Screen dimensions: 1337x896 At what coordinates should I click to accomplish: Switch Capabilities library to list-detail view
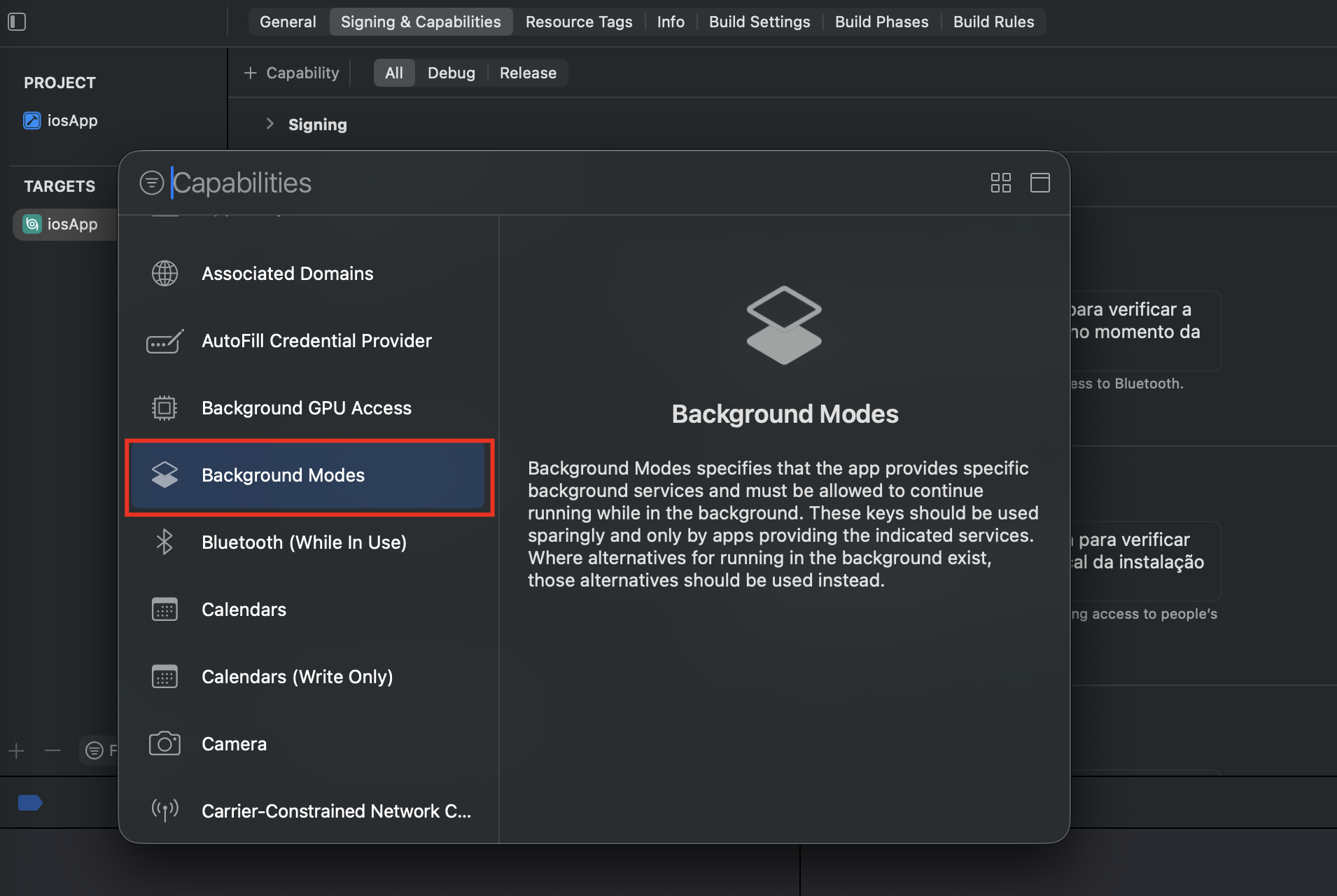1039,183
